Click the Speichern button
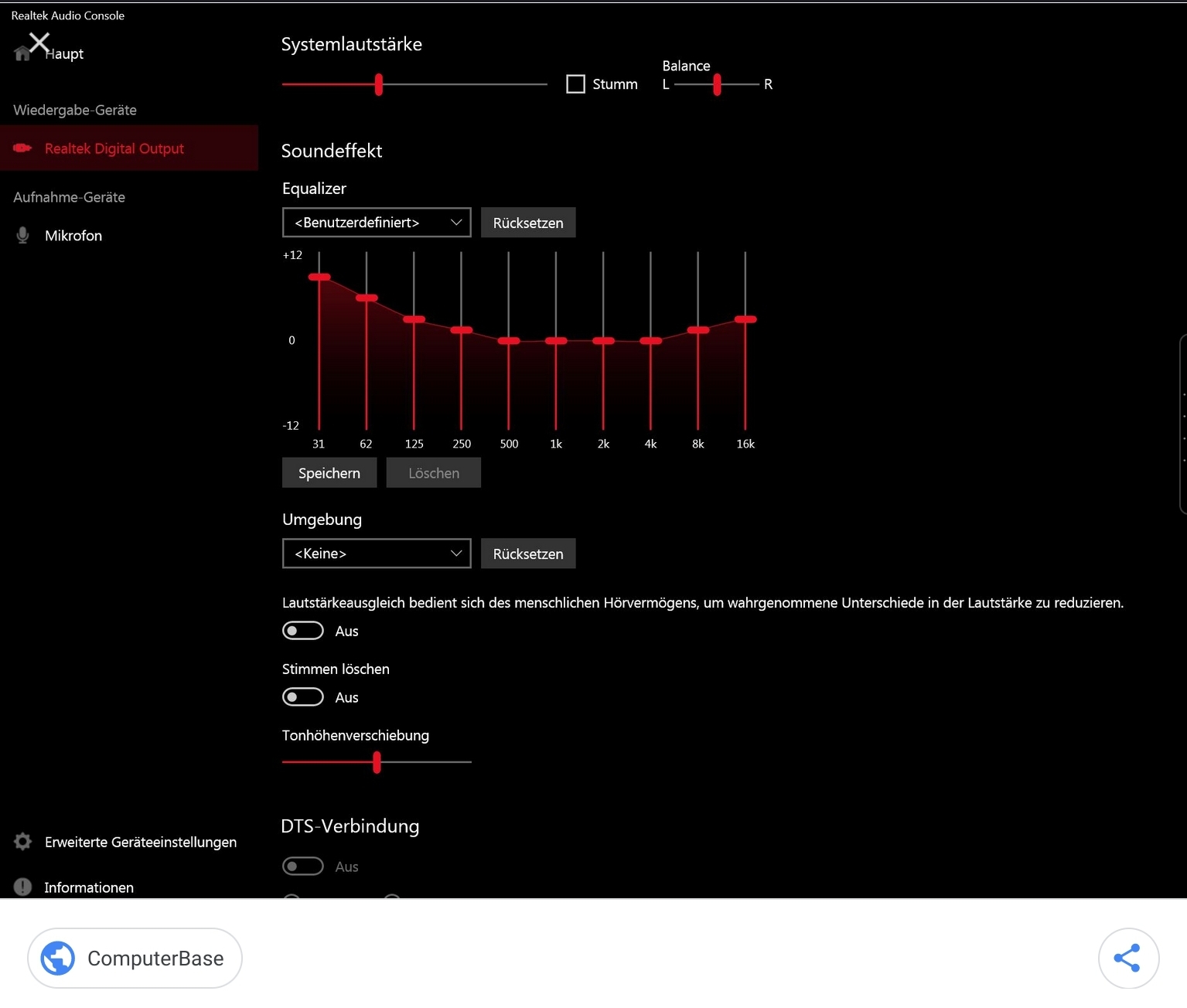Image resolution: width=1187 pixels, height=1008 pixels. point(329,473)
